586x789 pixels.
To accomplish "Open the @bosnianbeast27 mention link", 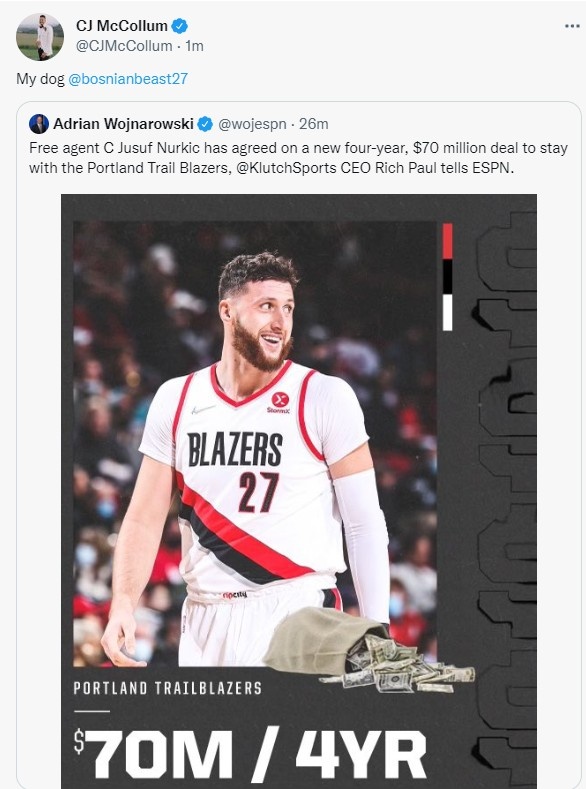I will tap(128, 78).
